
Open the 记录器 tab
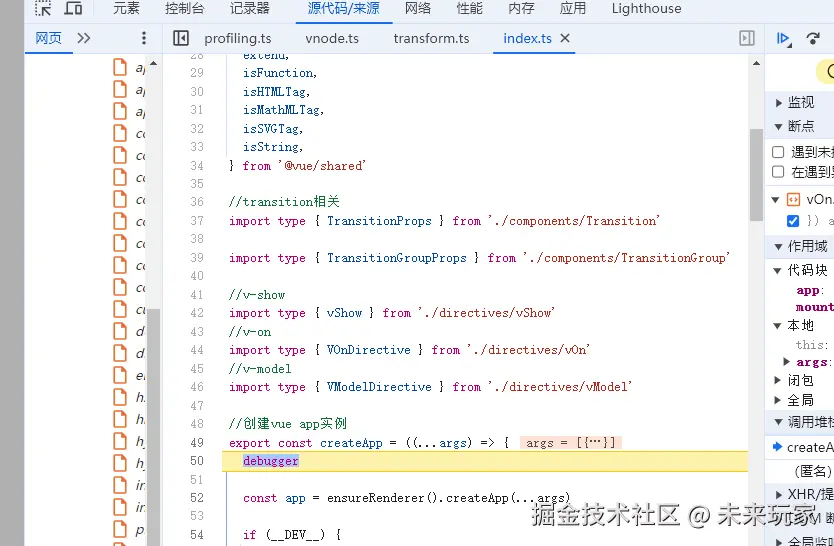[250, 8]
